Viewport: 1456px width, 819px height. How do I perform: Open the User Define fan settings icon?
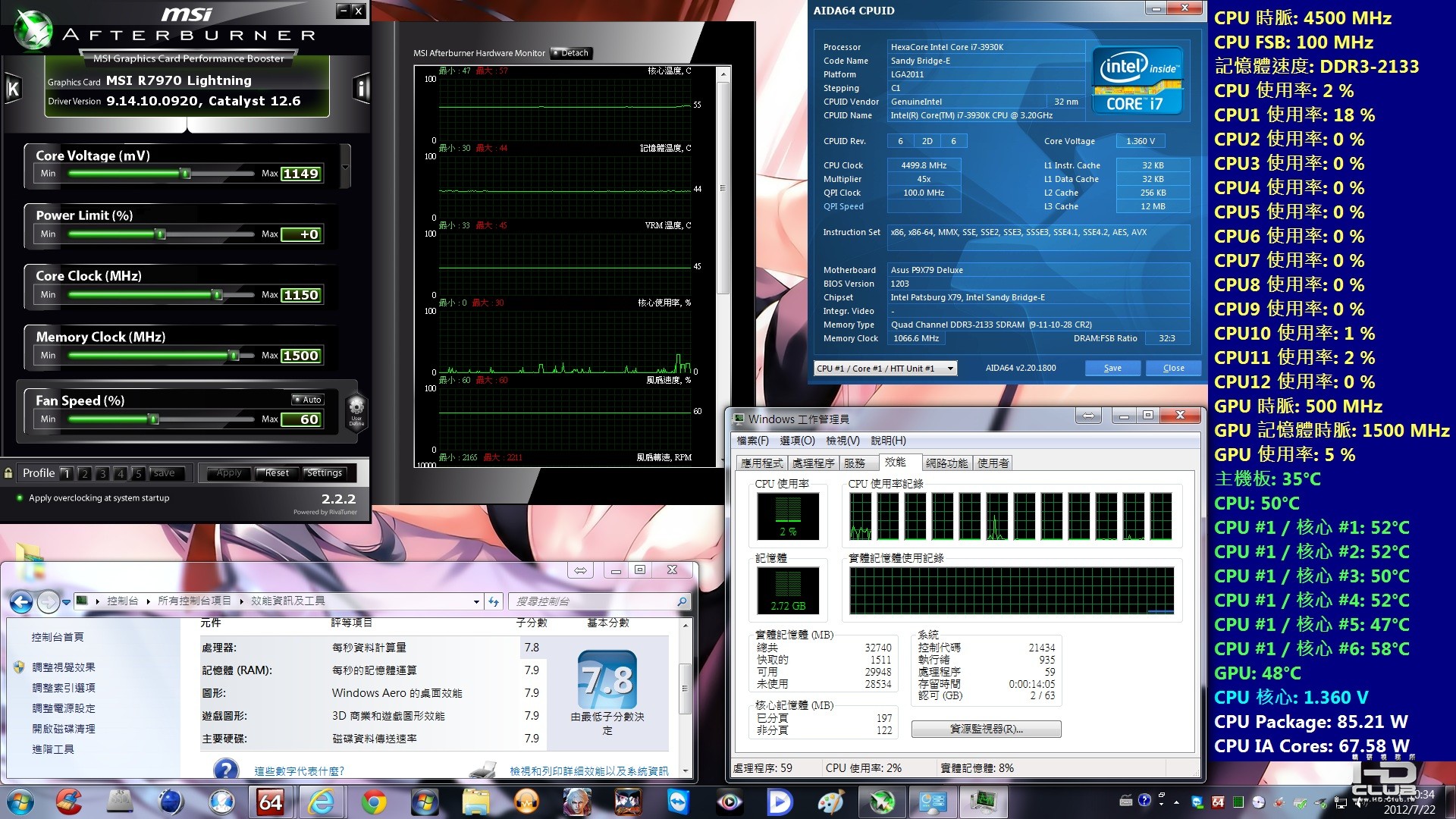click(356, 410)
